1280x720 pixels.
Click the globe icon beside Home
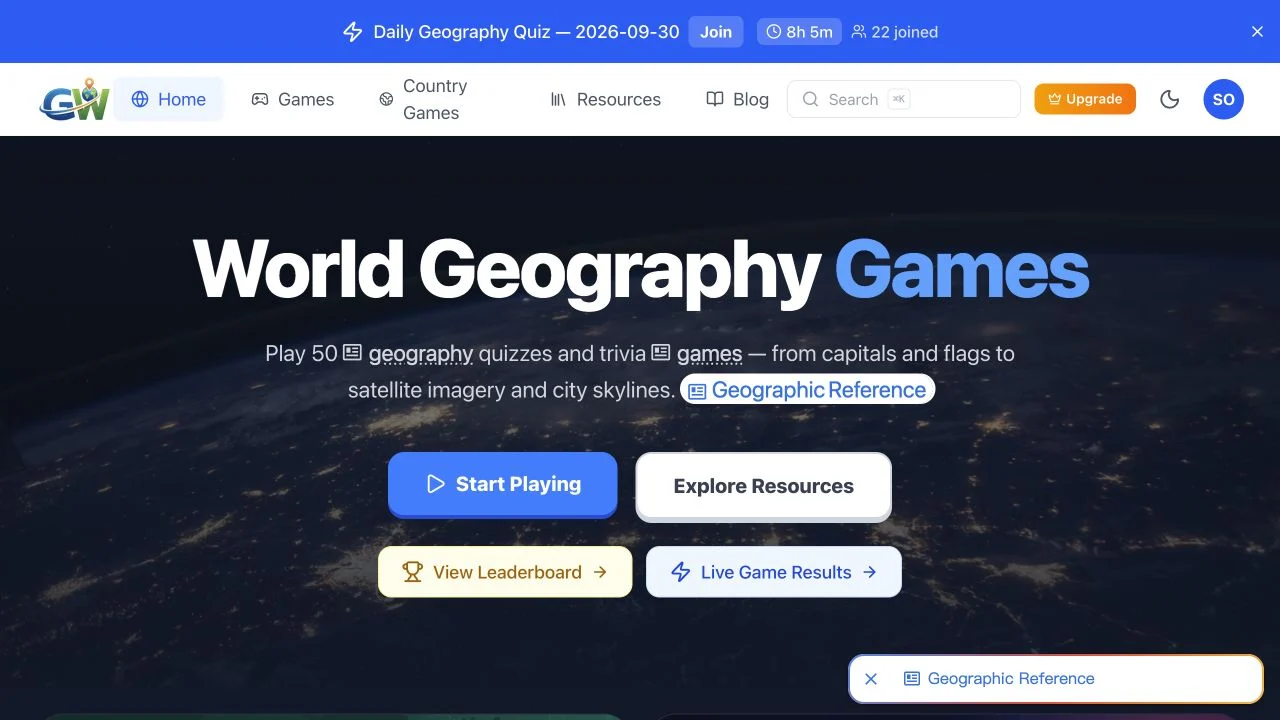[x=140, y=99]
